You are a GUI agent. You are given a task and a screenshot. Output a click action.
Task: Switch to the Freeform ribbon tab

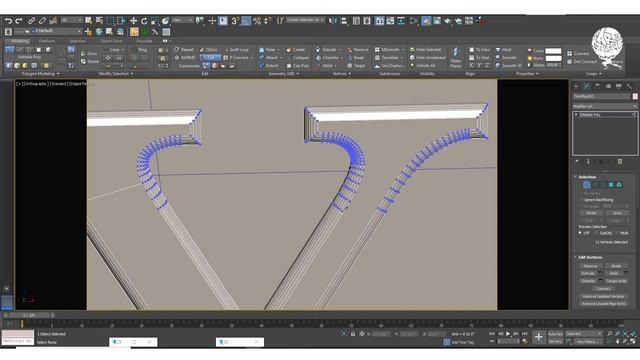click(47, 41)
